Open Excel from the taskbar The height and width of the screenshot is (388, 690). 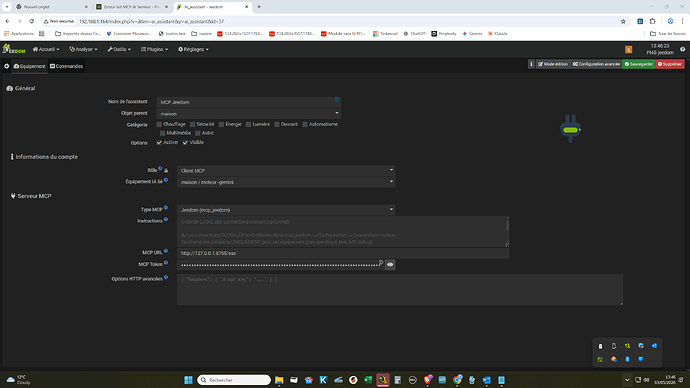[x=368, y=380]
